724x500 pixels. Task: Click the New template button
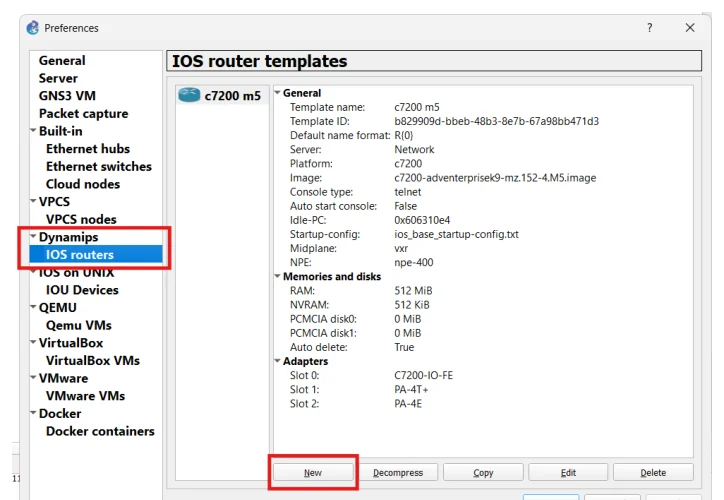[x=313, y=472]
